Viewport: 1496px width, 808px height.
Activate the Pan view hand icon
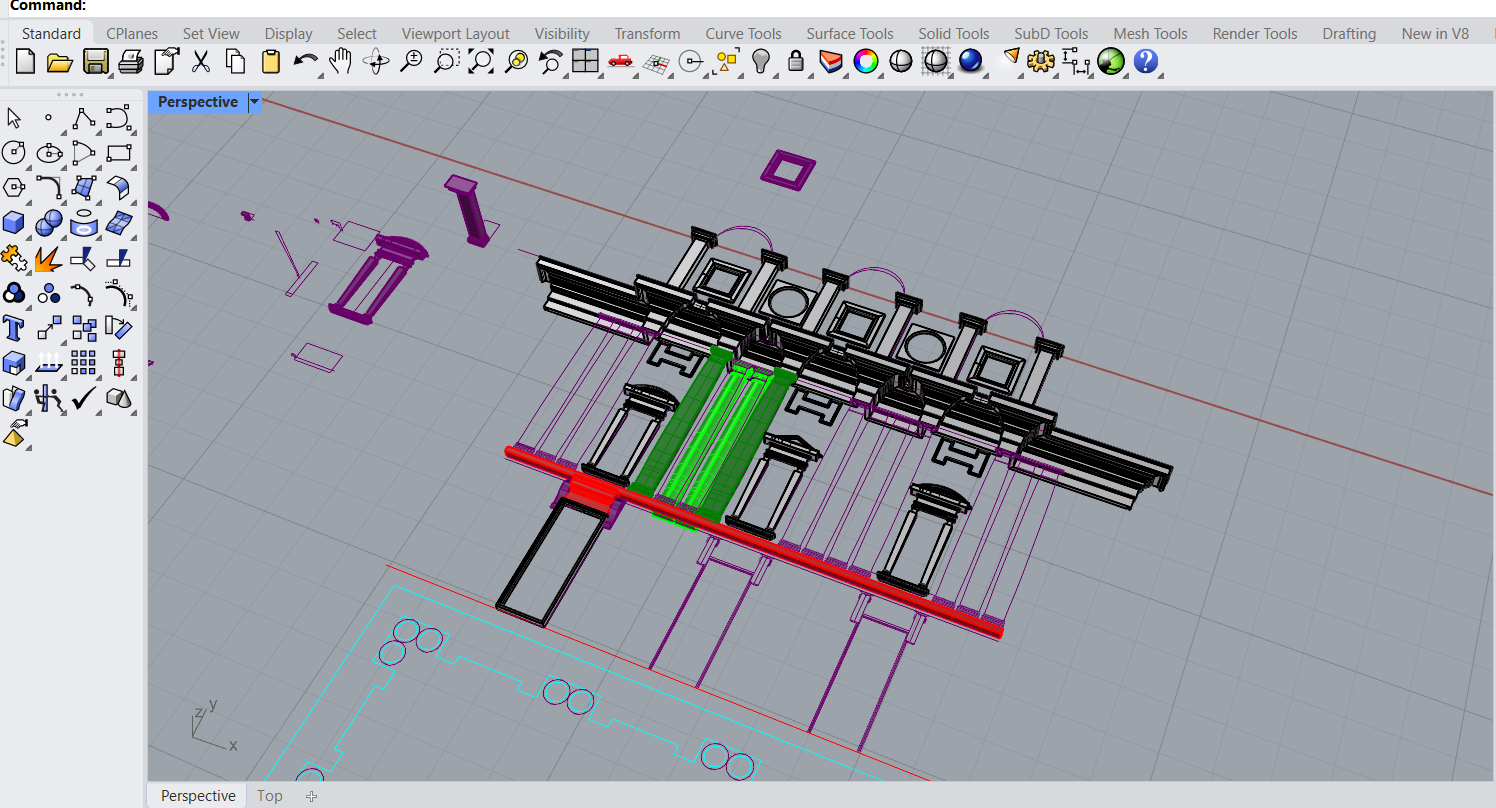[x=341, y=62]
